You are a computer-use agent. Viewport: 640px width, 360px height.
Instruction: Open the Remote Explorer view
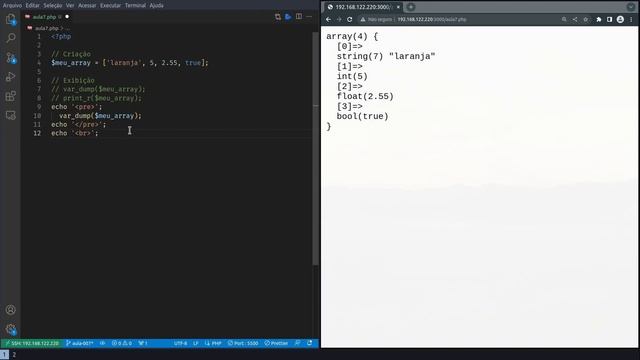coord(11,115)
